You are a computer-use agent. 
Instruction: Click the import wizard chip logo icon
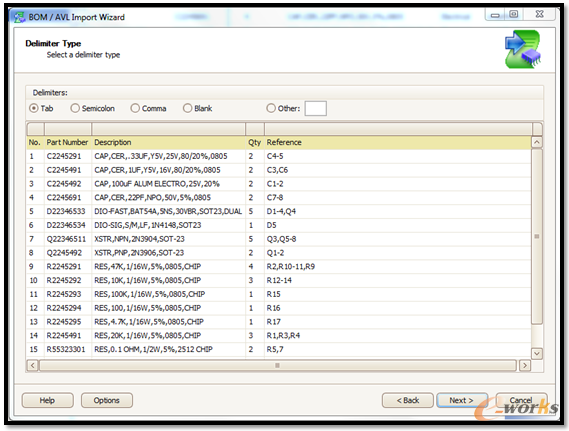pos(523,49)
